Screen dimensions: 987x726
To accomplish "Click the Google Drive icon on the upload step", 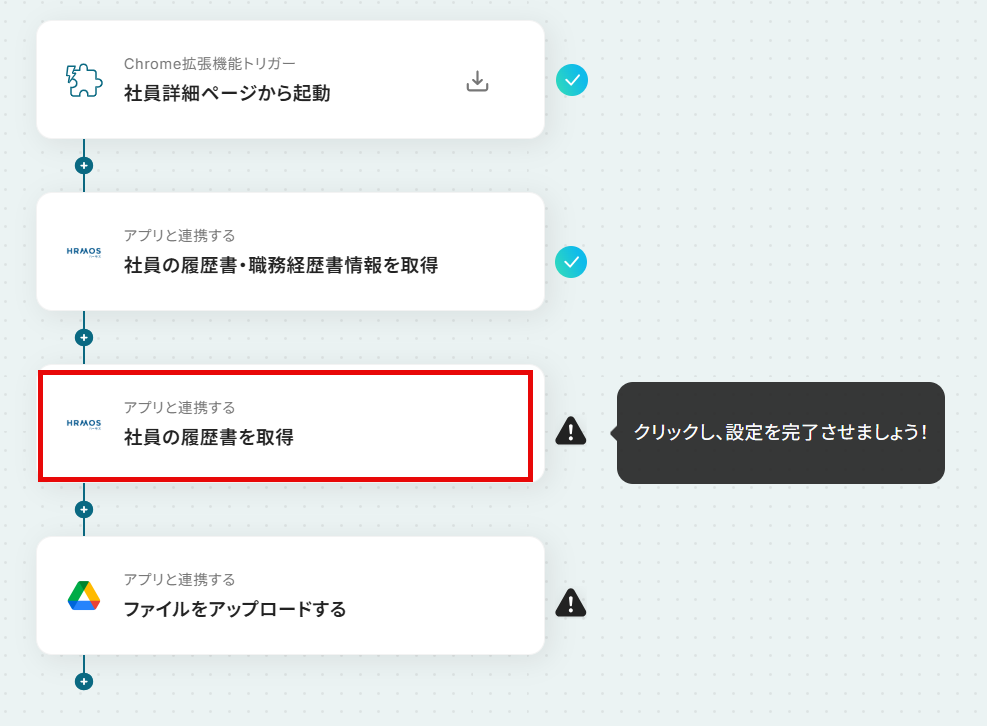I will [x=84, y=596].
